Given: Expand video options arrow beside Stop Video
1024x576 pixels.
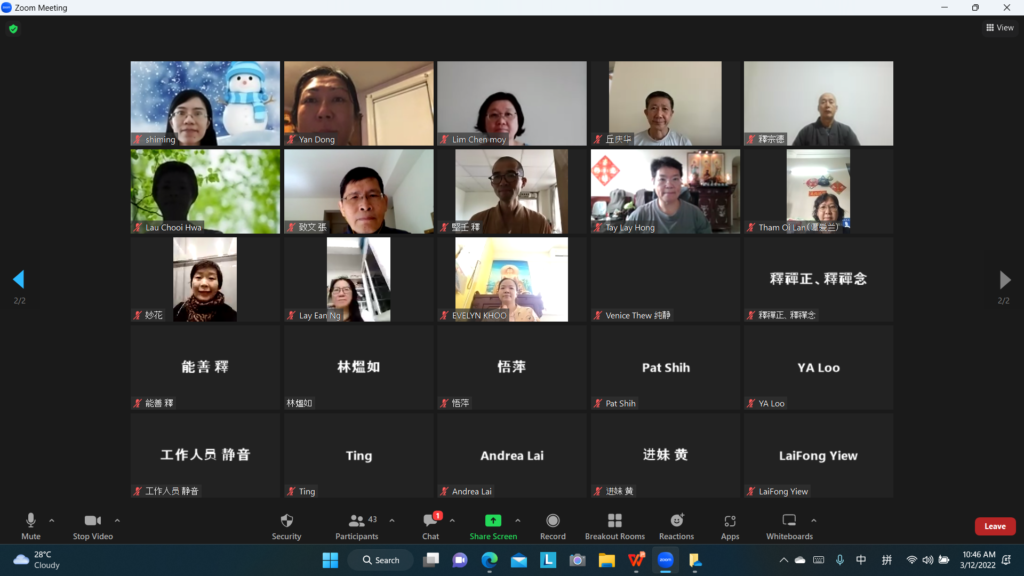Looking at the screenshot, I should [117, 520].
